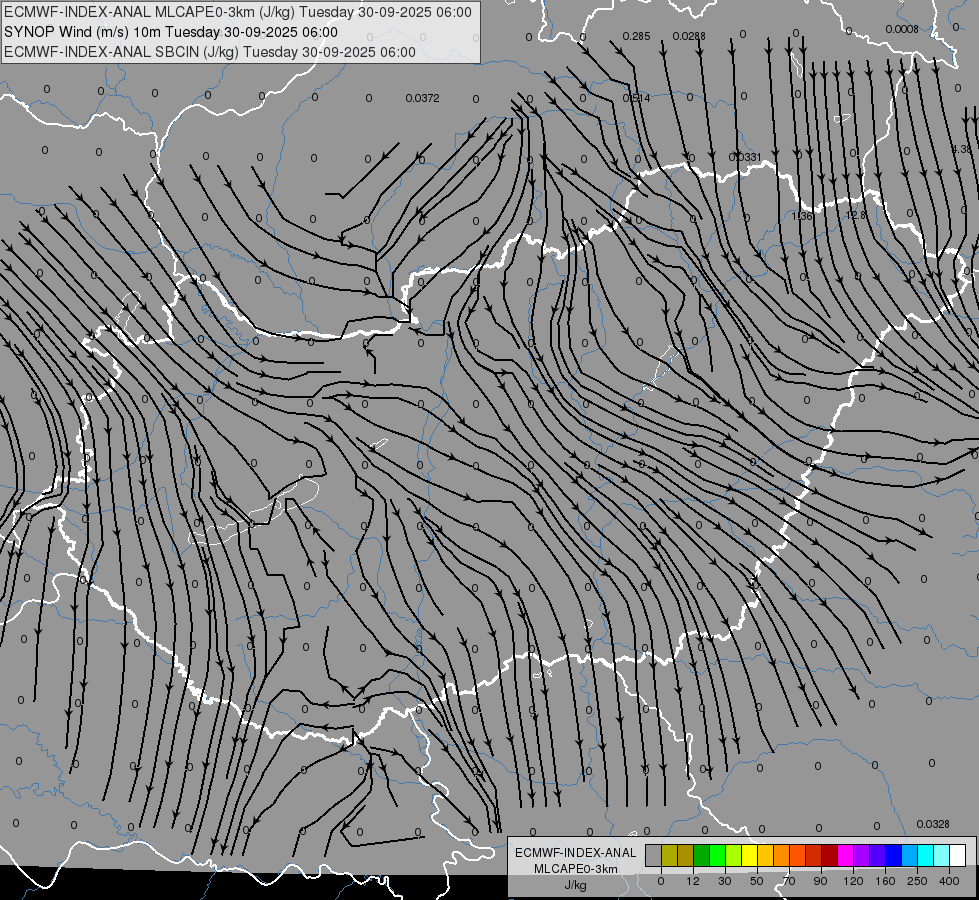Select the bright green legend swatch
The height and width of the screenshot is (900, 979).
coord(717,855)
